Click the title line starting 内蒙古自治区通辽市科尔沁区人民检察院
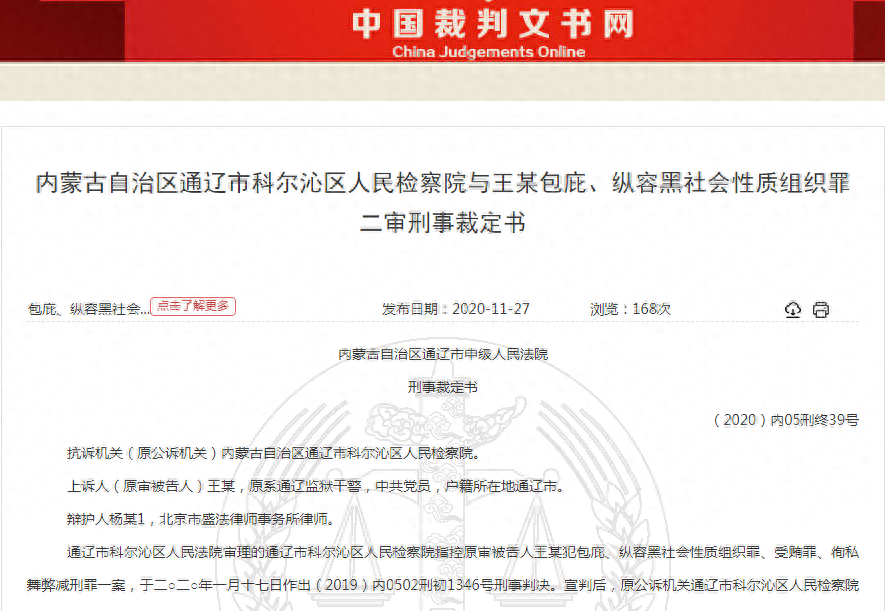This screenshot has height=611, width=885. coord(442,183)
